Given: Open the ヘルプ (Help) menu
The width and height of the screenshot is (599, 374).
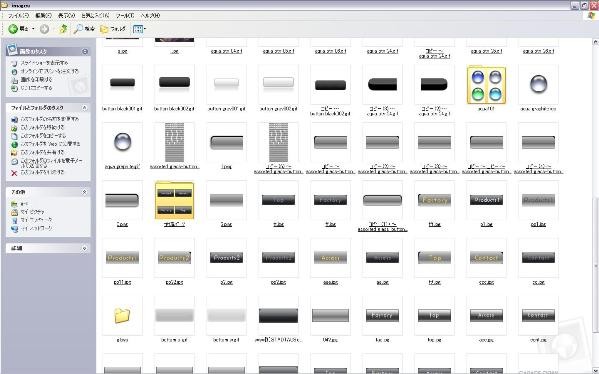Looking at the screenshot, I should 150,16.
